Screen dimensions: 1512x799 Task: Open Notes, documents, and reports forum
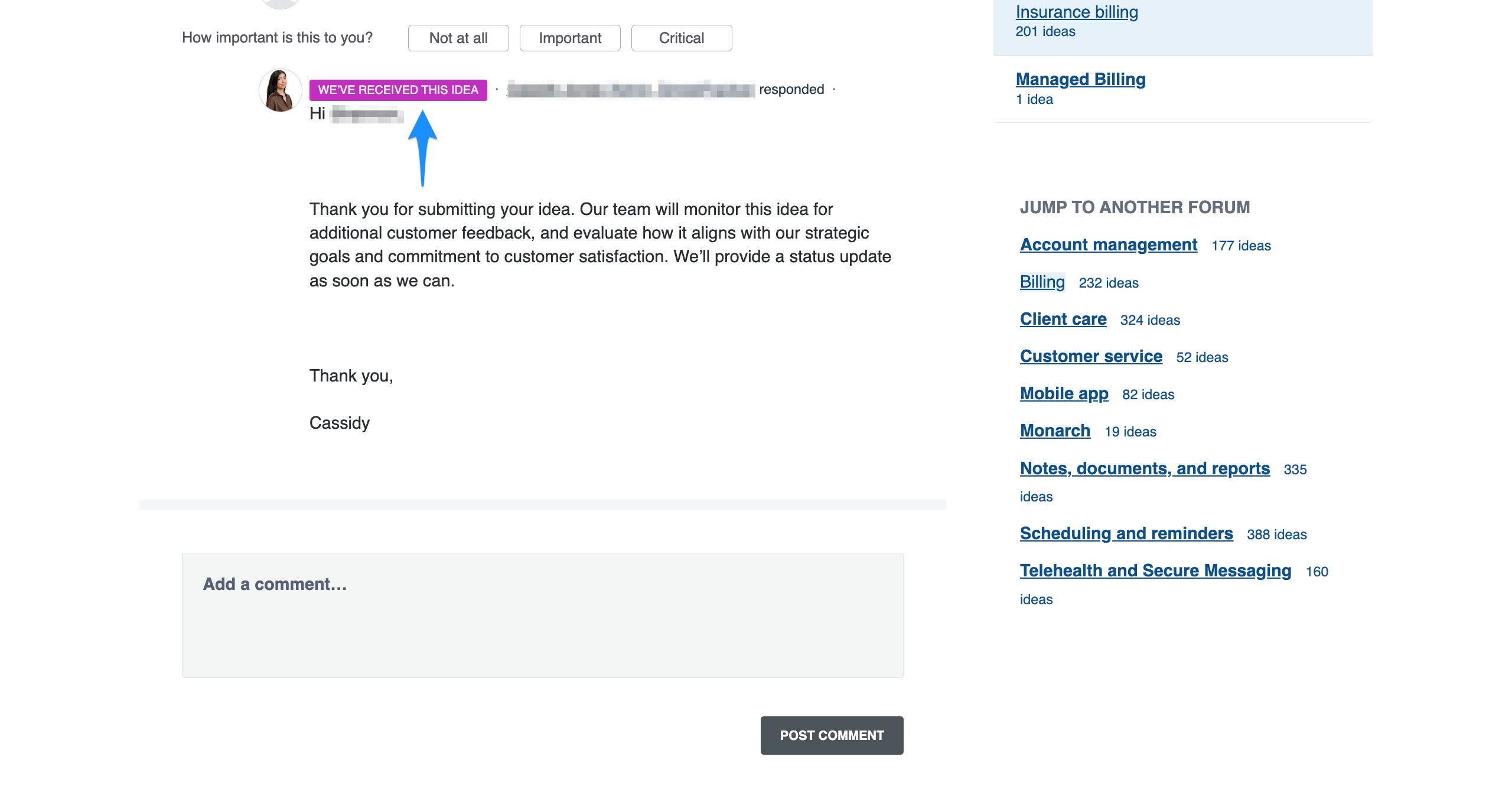pos(1145,468)
